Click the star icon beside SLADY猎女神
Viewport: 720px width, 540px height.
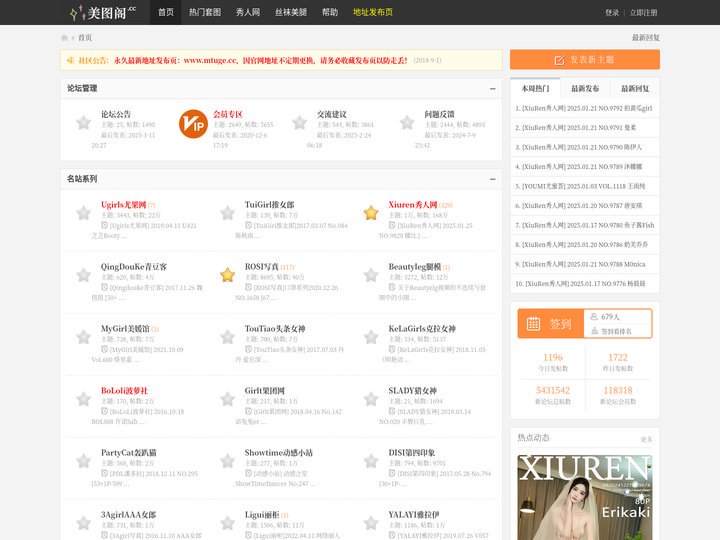coord(371,399)
